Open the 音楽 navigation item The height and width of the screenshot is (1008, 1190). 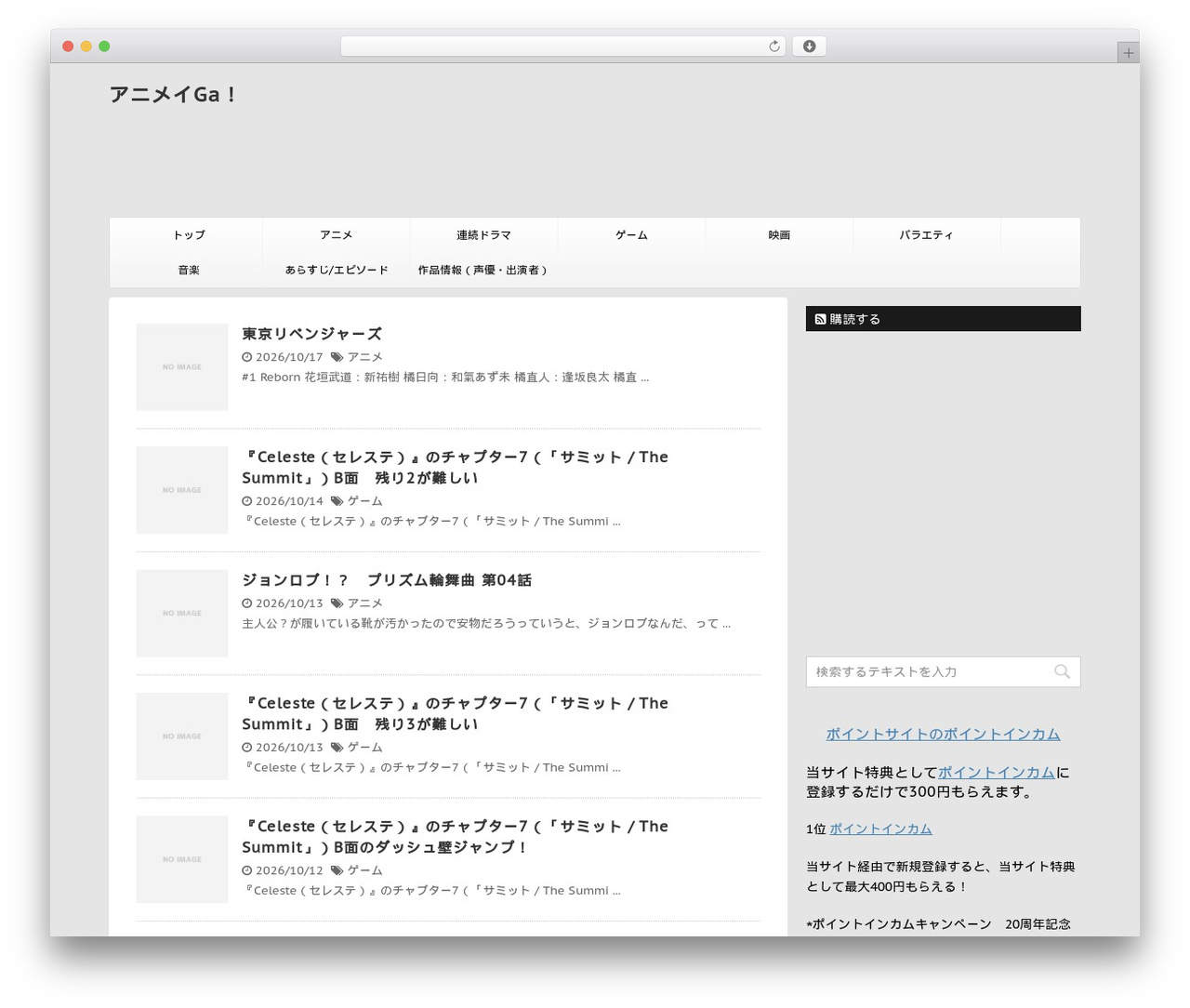(189, 270)
